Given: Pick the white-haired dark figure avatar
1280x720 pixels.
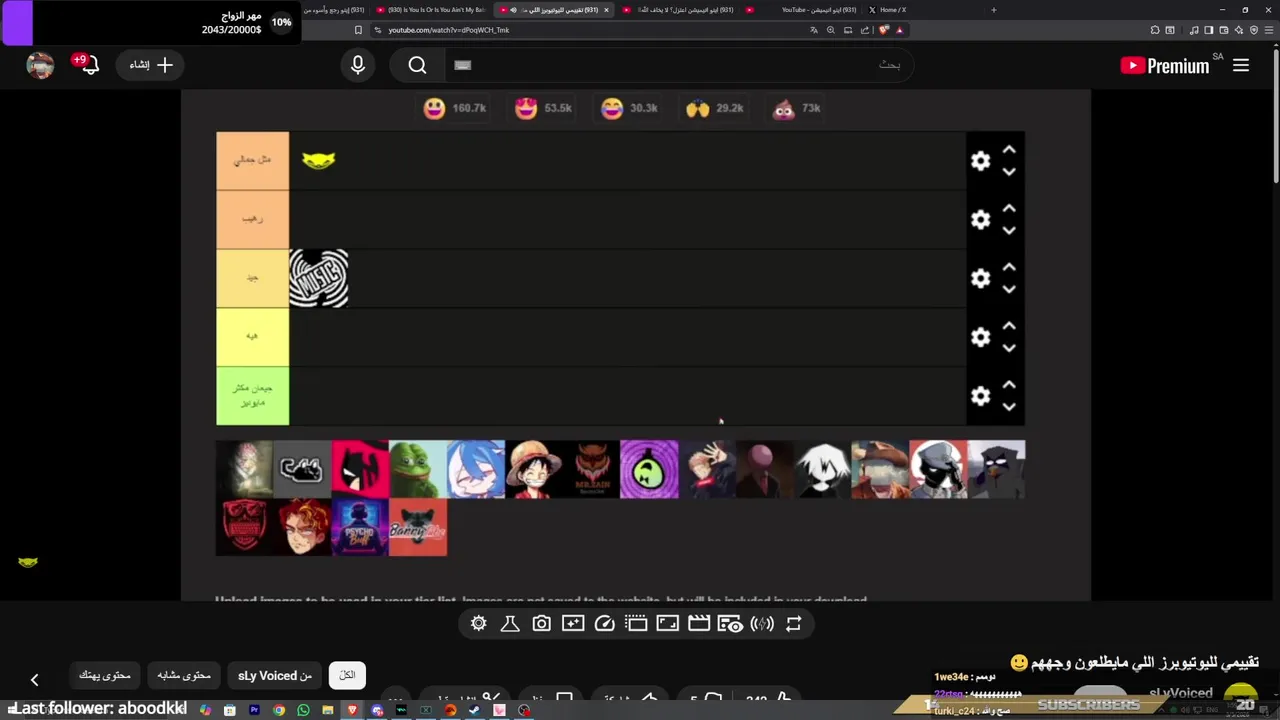Looking at the screenshot, I should tap(822, 469).
